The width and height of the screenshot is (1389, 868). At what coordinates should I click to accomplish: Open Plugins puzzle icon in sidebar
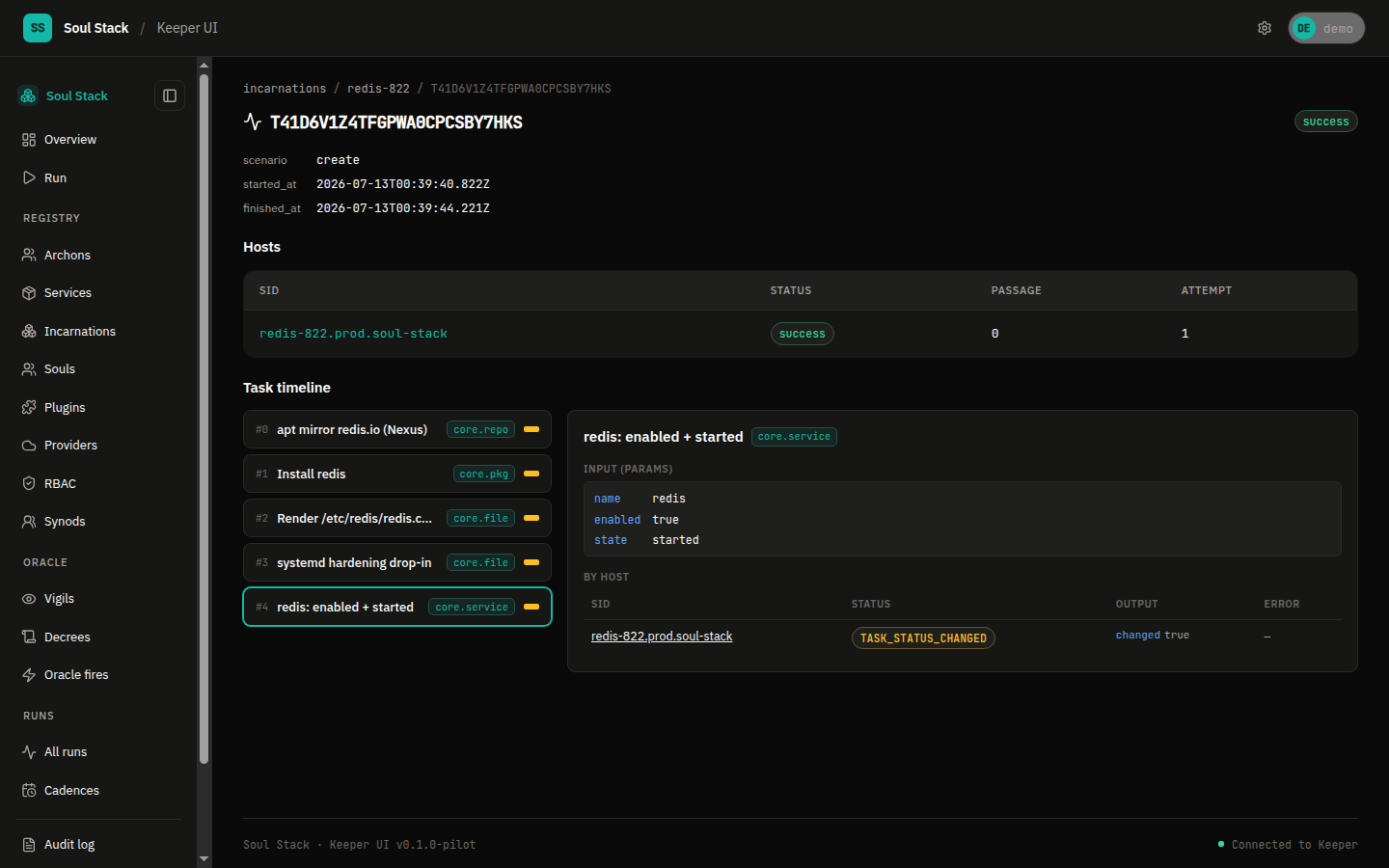coord(29,407)
